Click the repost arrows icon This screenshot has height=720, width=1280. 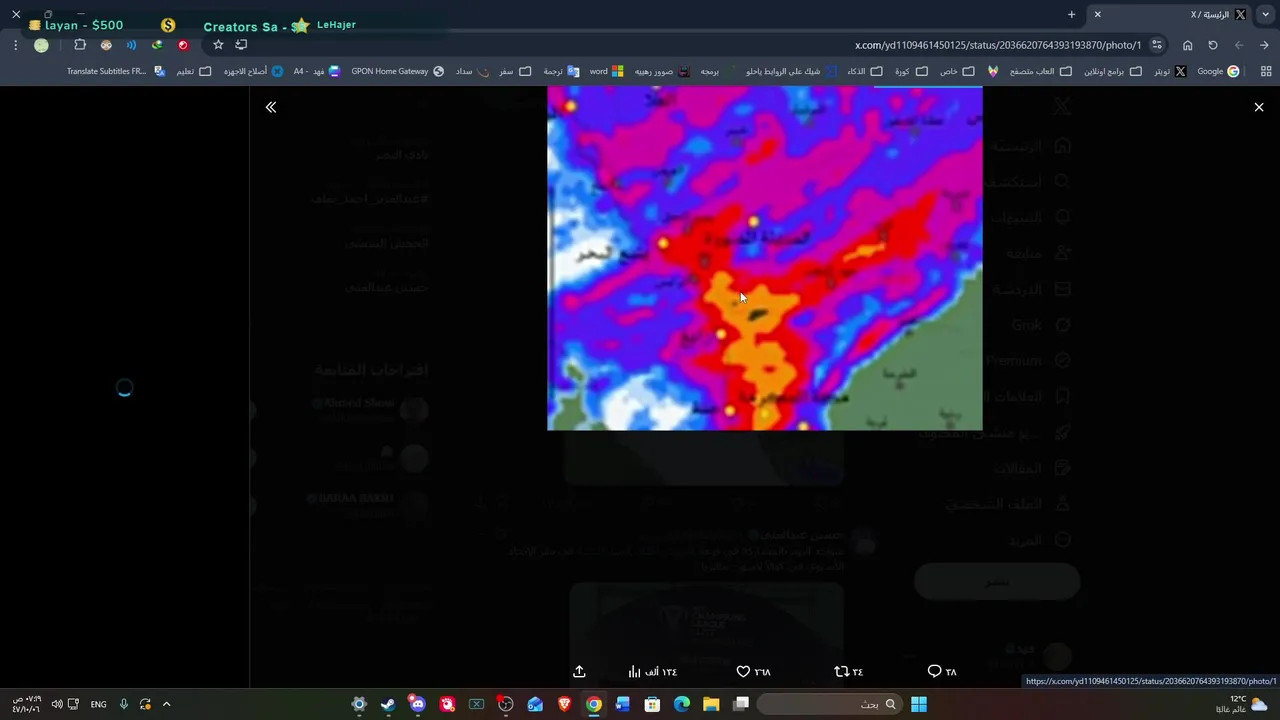point(841,672)
